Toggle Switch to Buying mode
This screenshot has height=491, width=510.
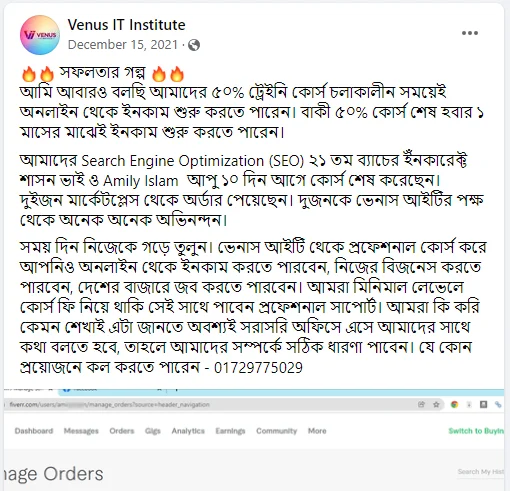[476, 431]
